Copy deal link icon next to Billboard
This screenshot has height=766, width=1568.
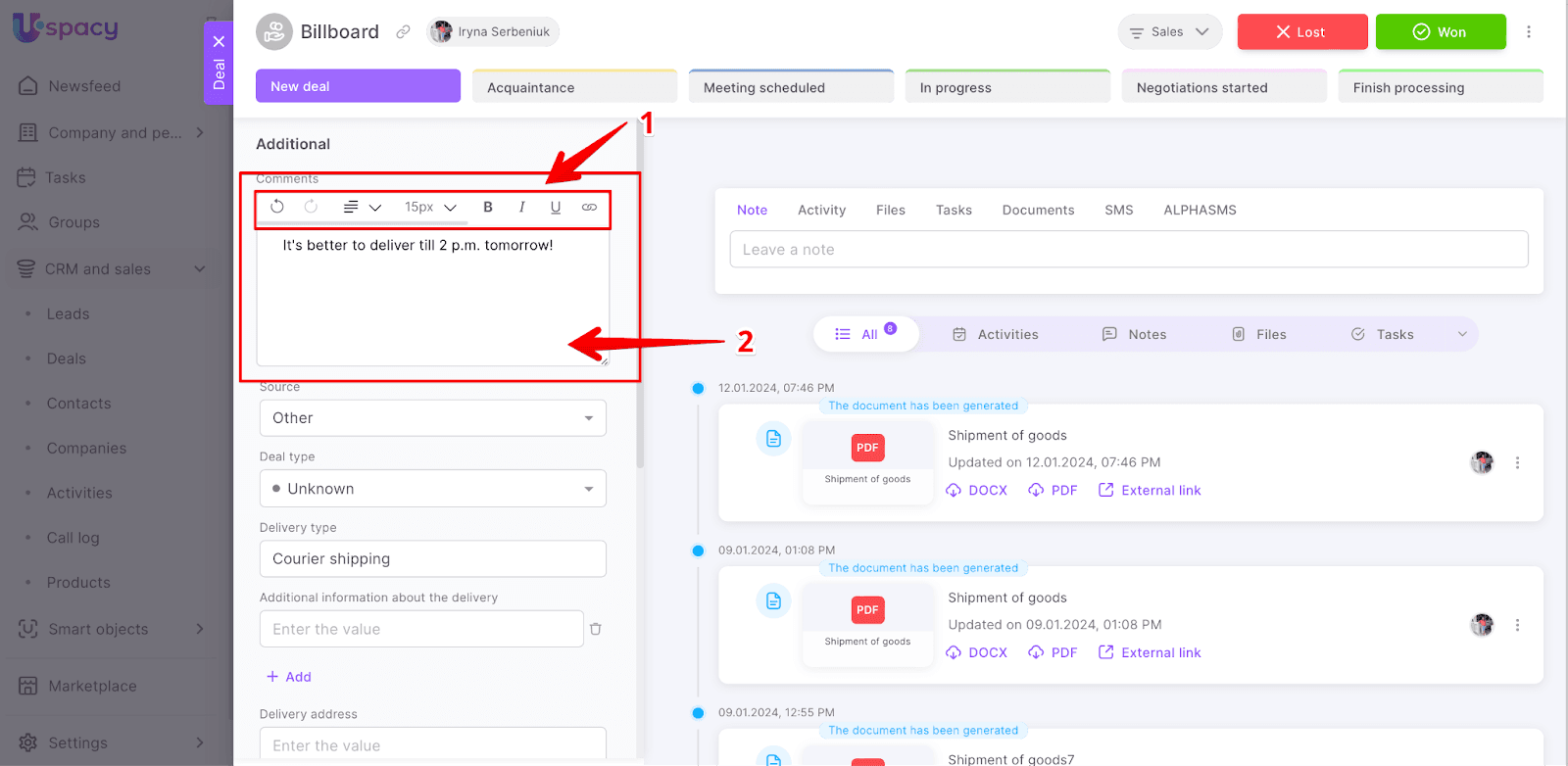click(403, 32)
